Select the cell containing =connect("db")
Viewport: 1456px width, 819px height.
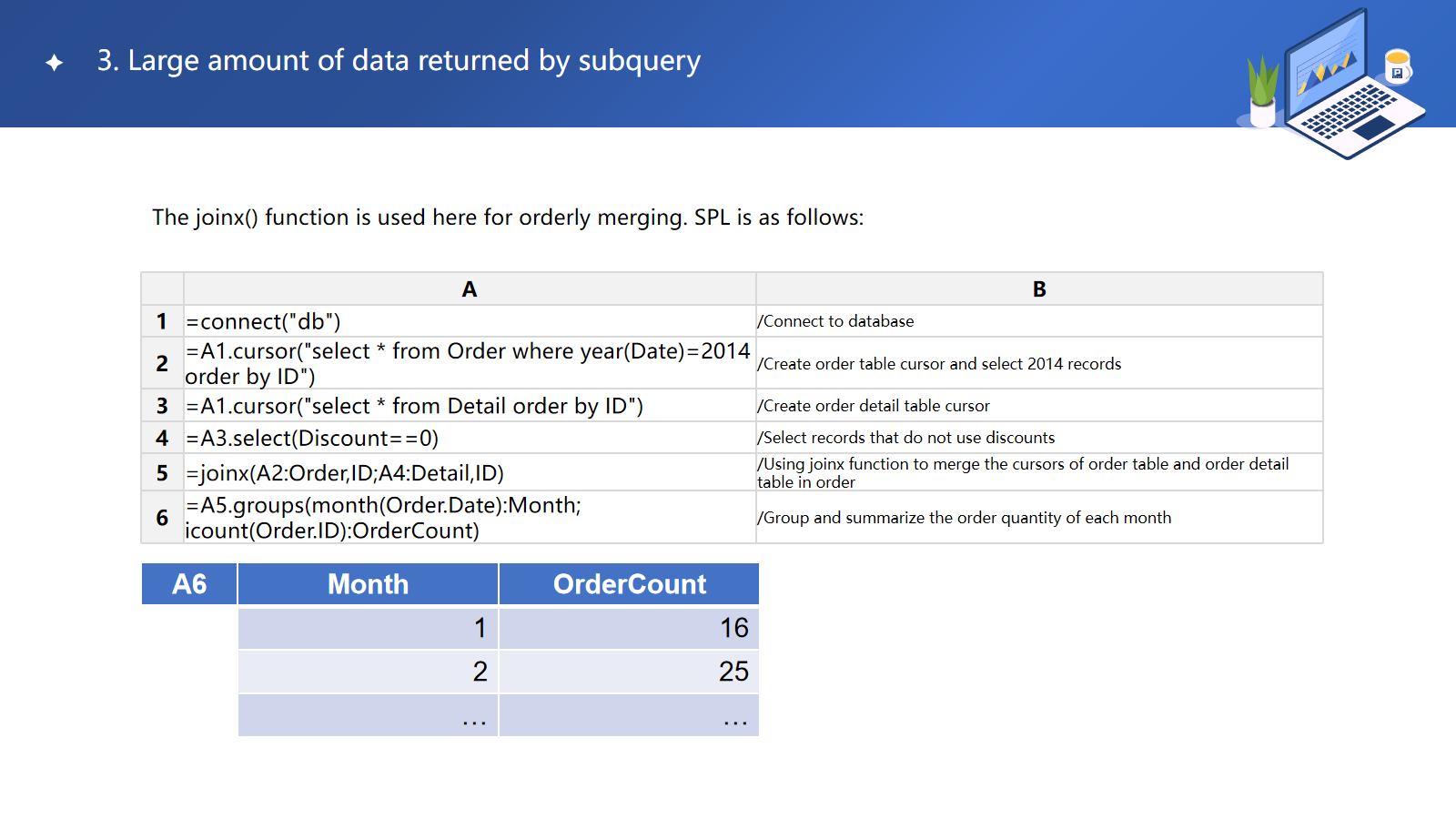(264, 322)
